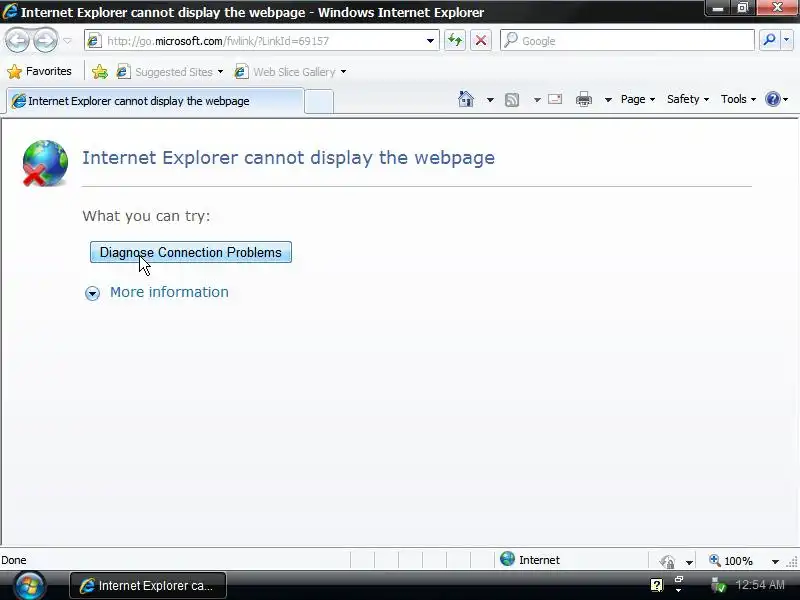The image size is (800, 600).
Task: Expand the More information arrow icon
Action: (92, 293)
